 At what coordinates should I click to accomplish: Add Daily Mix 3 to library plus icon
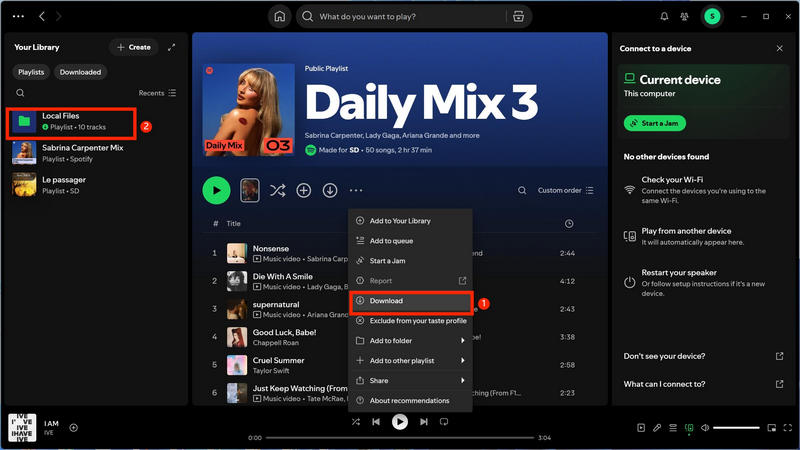304,190
